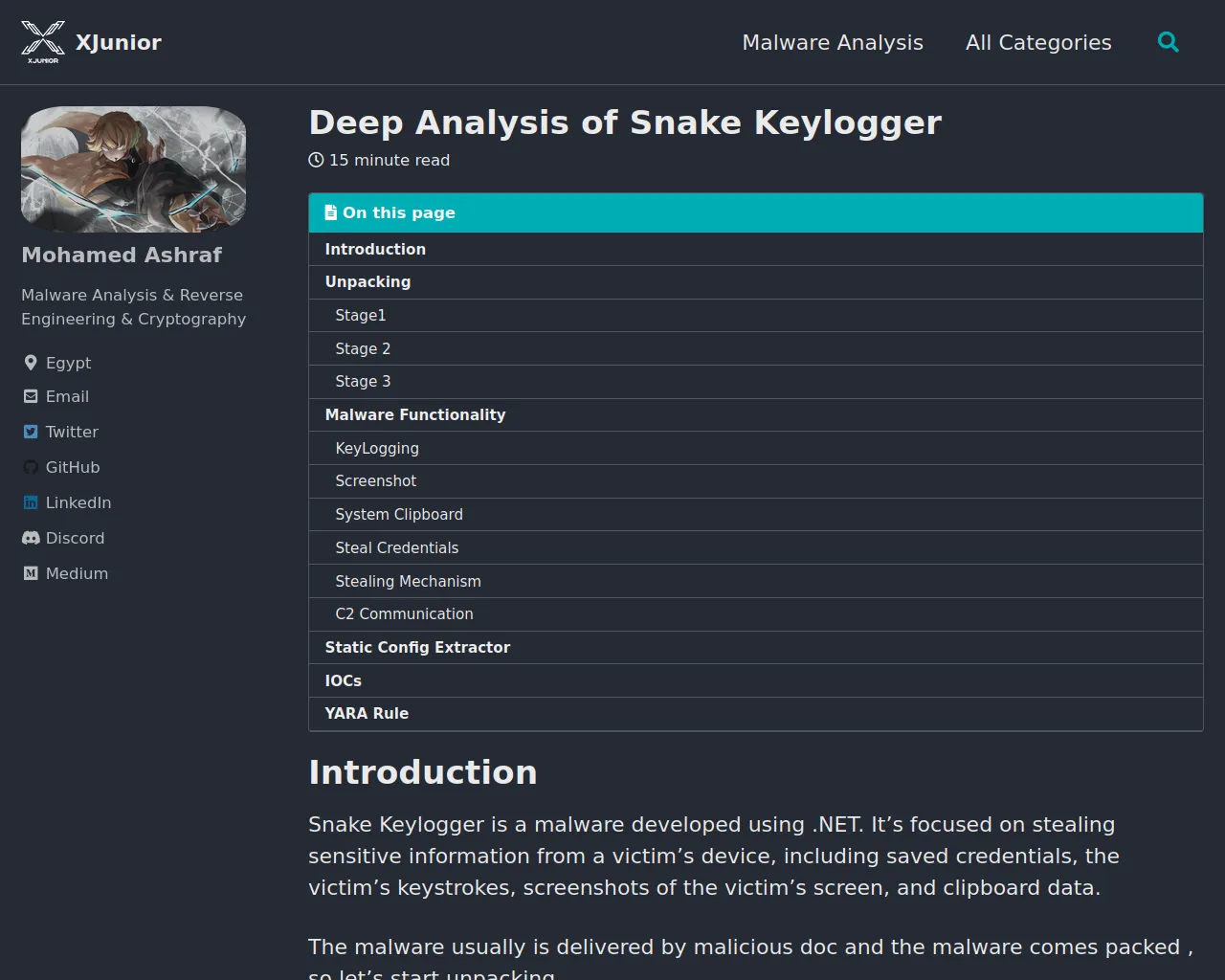Viewport: 1225px width, 980px height.
Task: Click the Discord icon in sidebar
Action: 31,539
